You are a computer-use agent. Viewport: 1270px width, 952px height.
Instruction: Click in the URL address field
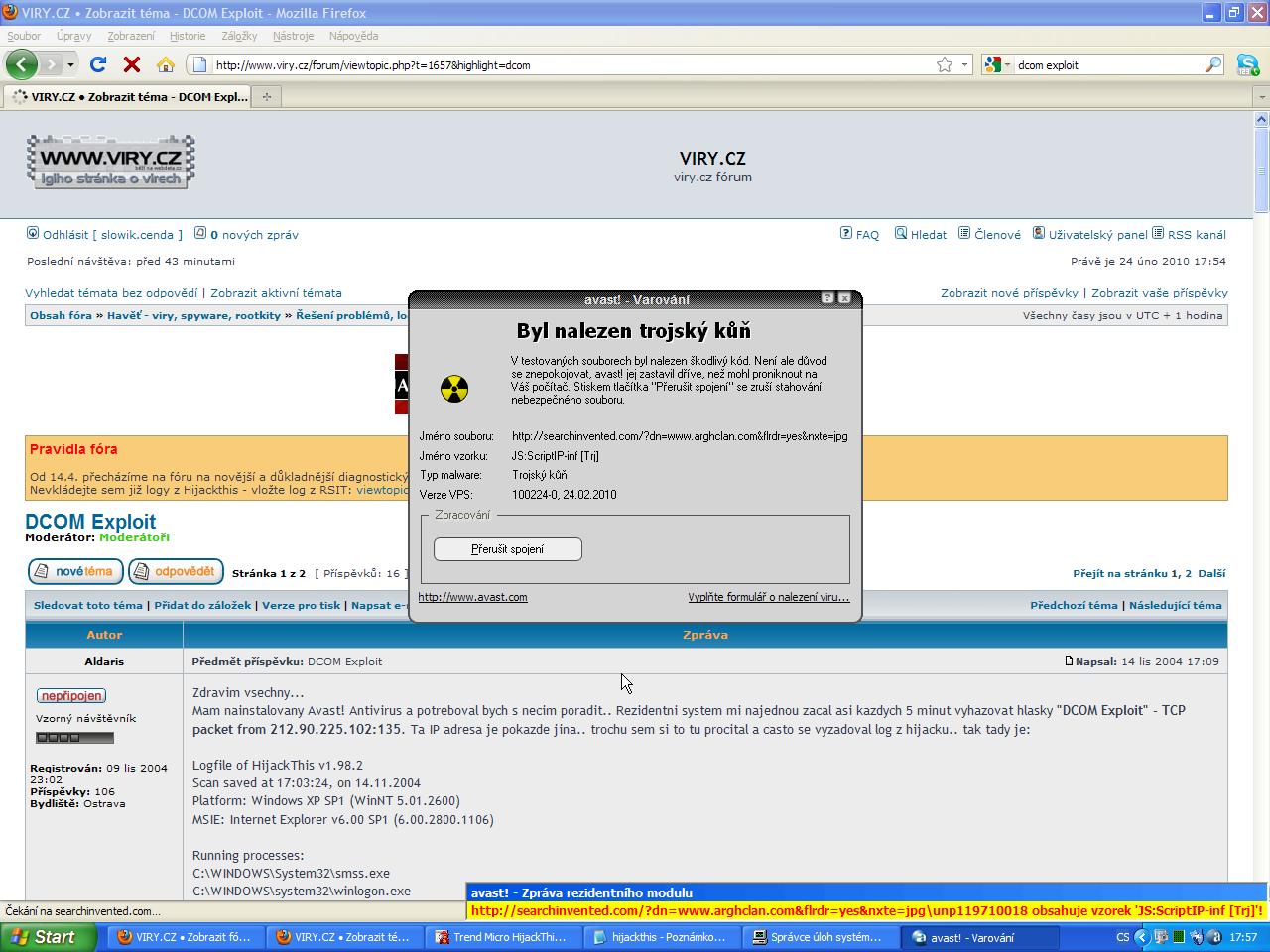[x=566, y=65]
